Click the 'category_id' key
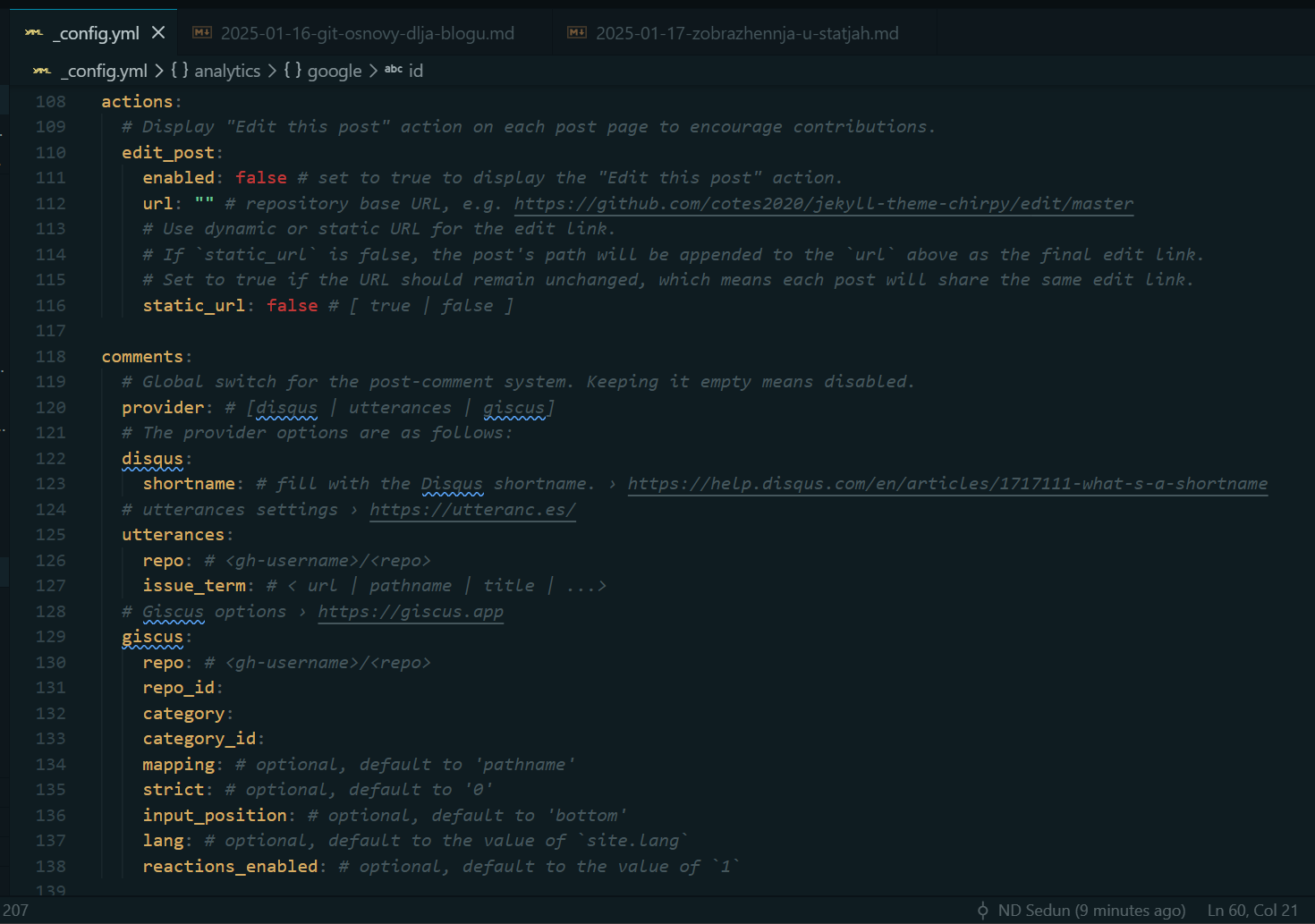The width and height of the screenshot is (1315, 924). (x=199, y=739)
